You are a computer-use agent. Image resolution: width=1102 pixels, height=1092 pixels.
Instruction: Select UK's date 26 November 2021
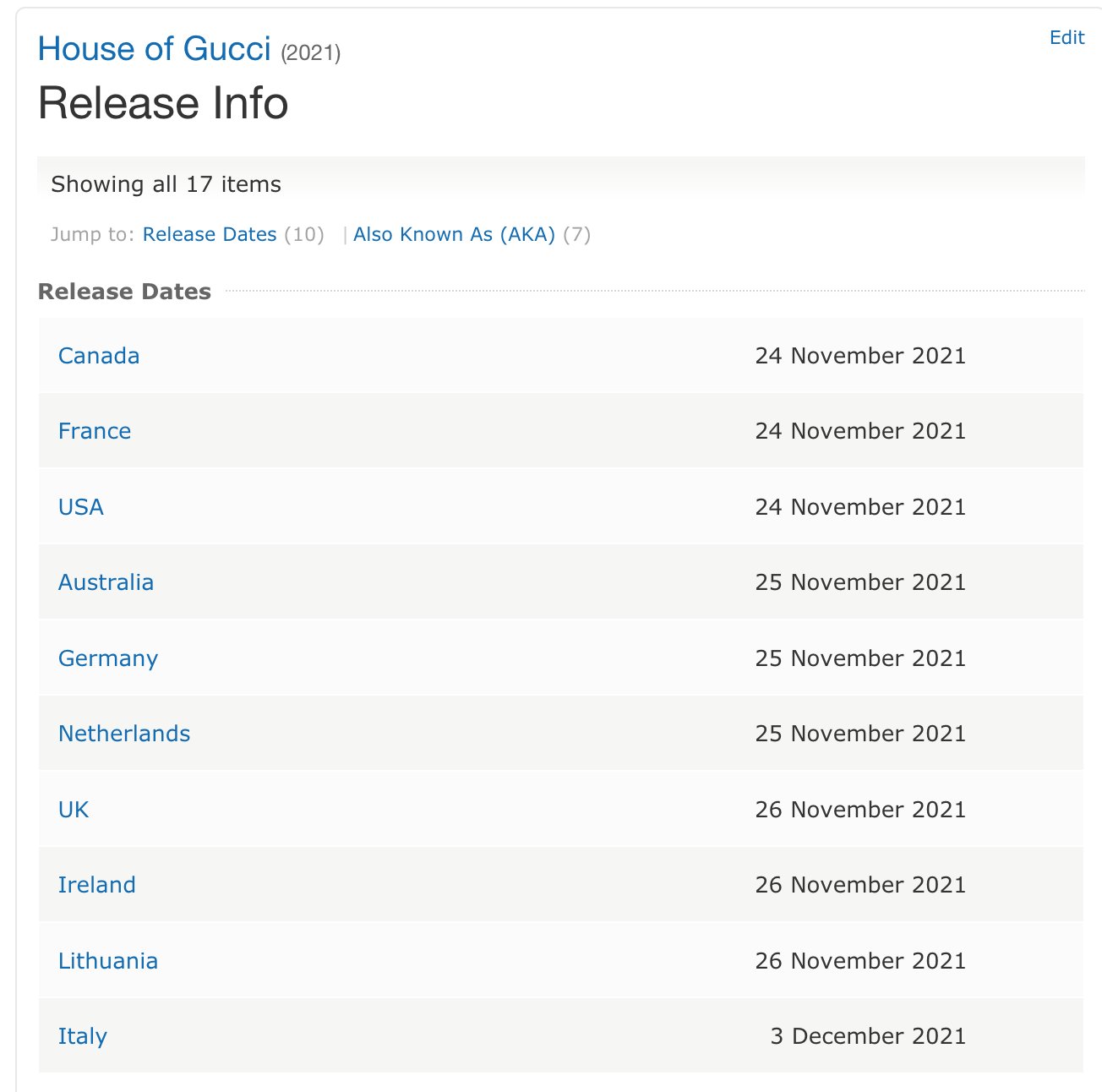click(860, 810)
